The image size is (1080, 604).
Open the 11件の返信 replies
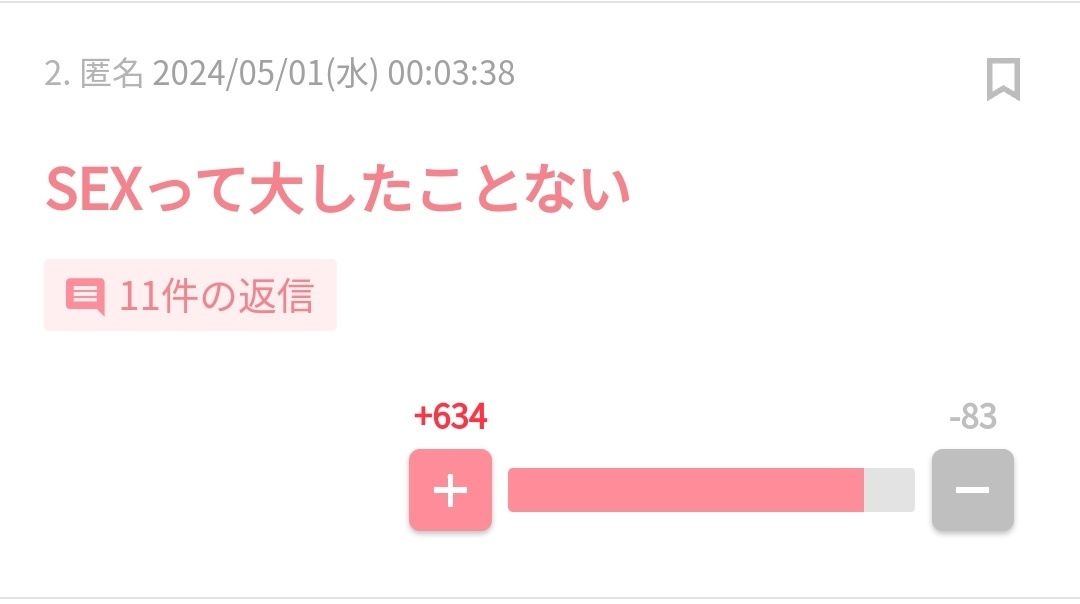(x=190, y=295)
